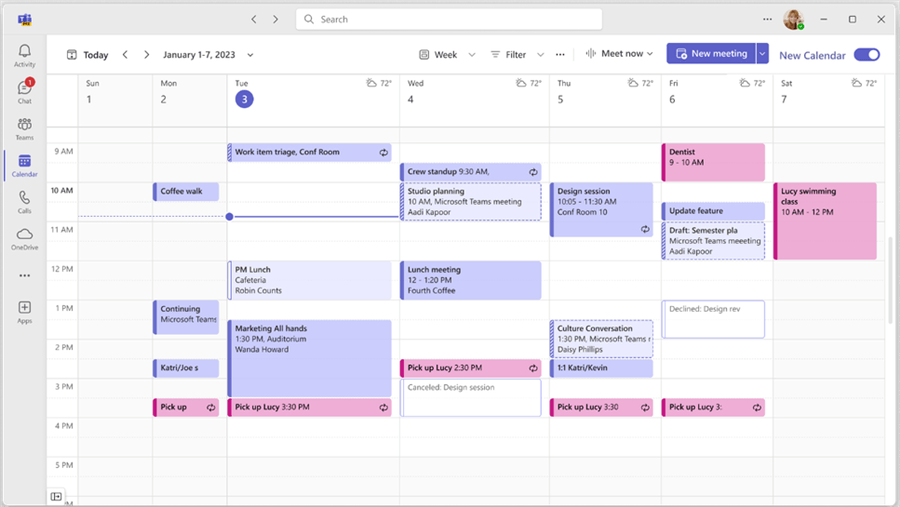The image size is (900, 507).
Task: Go forward using title bar arrow
Action: tap(276, 19)
